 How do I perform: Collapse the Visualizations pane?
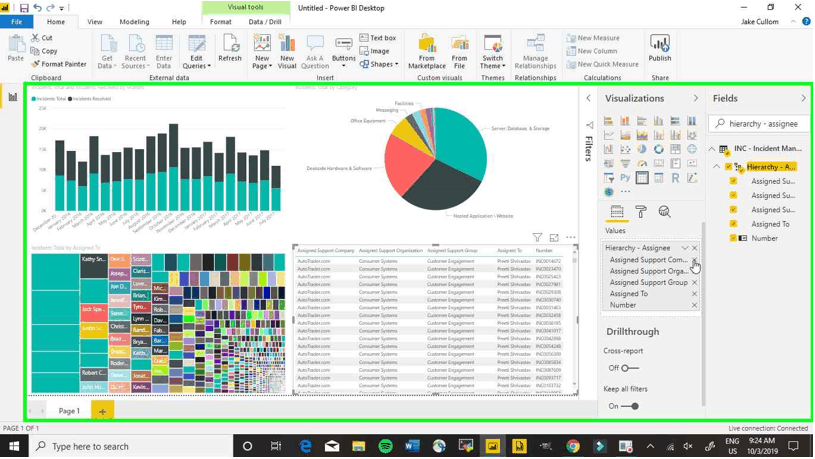(696, 98)
